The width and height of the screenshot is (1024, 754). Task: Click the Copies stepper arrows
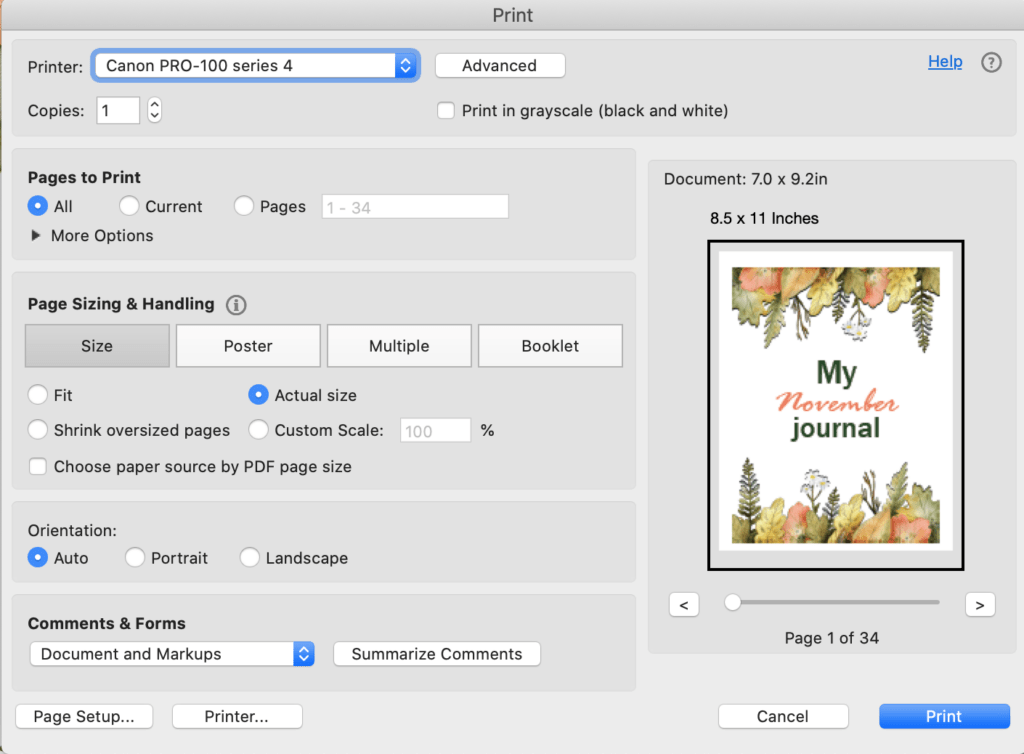[x=154, y=110]
